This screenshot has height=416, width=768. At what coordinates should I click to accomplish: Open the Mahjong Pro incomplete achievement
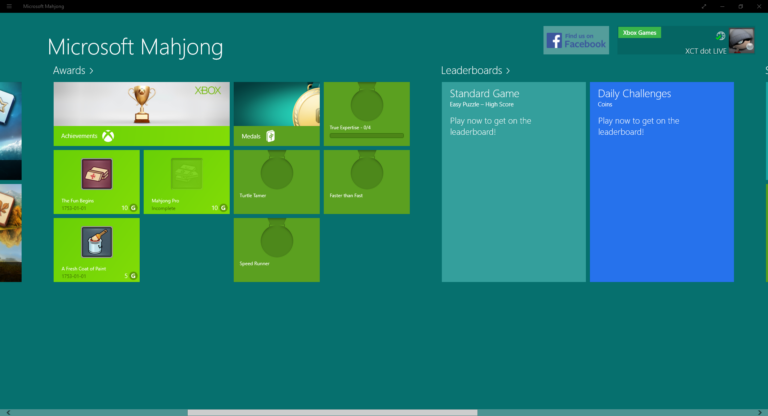pos(187,182)
